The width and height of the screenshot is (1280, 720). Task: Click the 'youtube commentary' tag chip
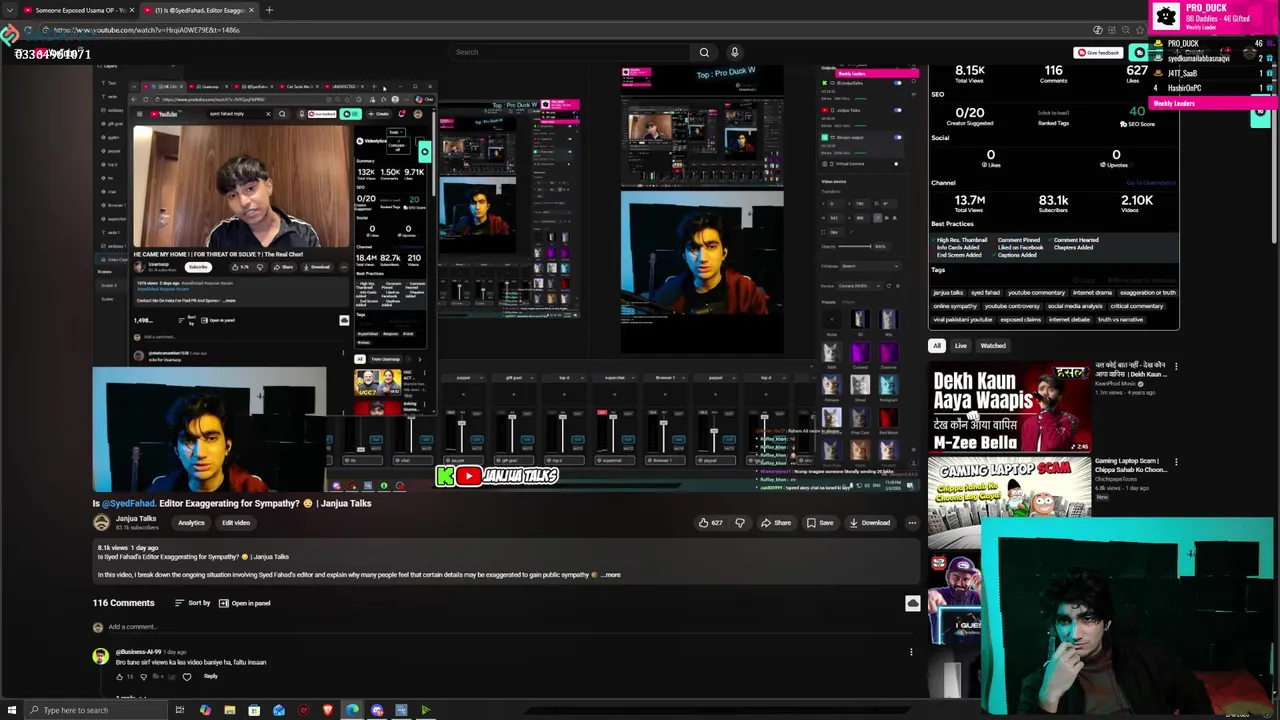click(x=1036, y=293)
